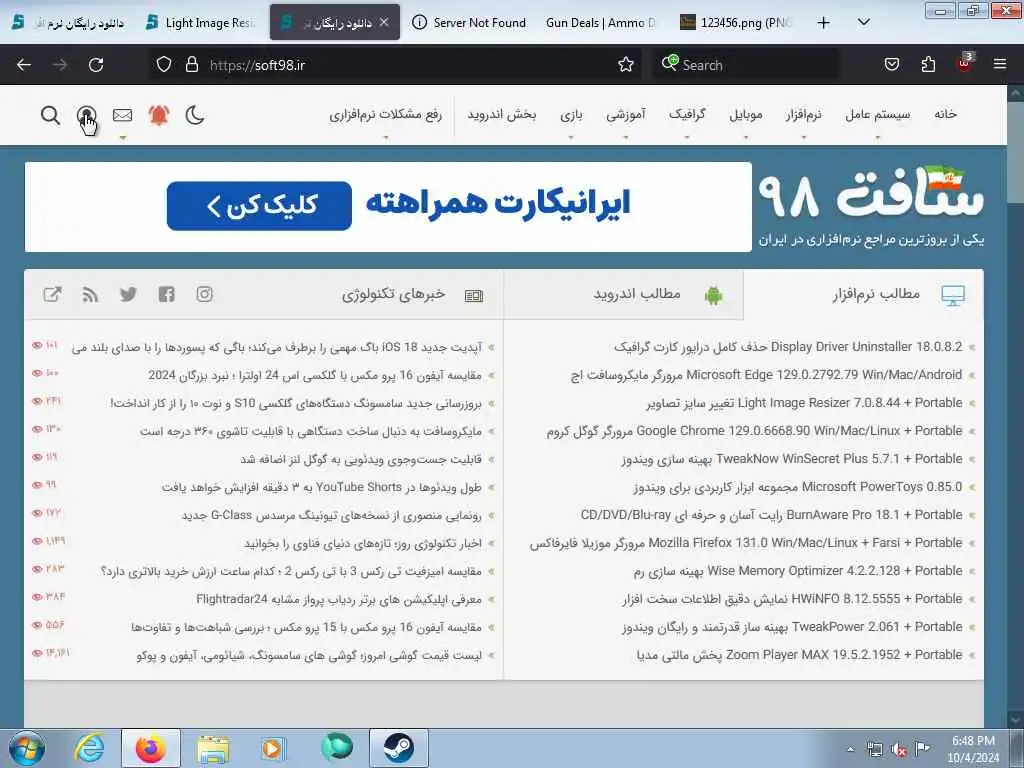Bookmark this page with the star icon
The image size is (1024, 768).
(626, 65)
